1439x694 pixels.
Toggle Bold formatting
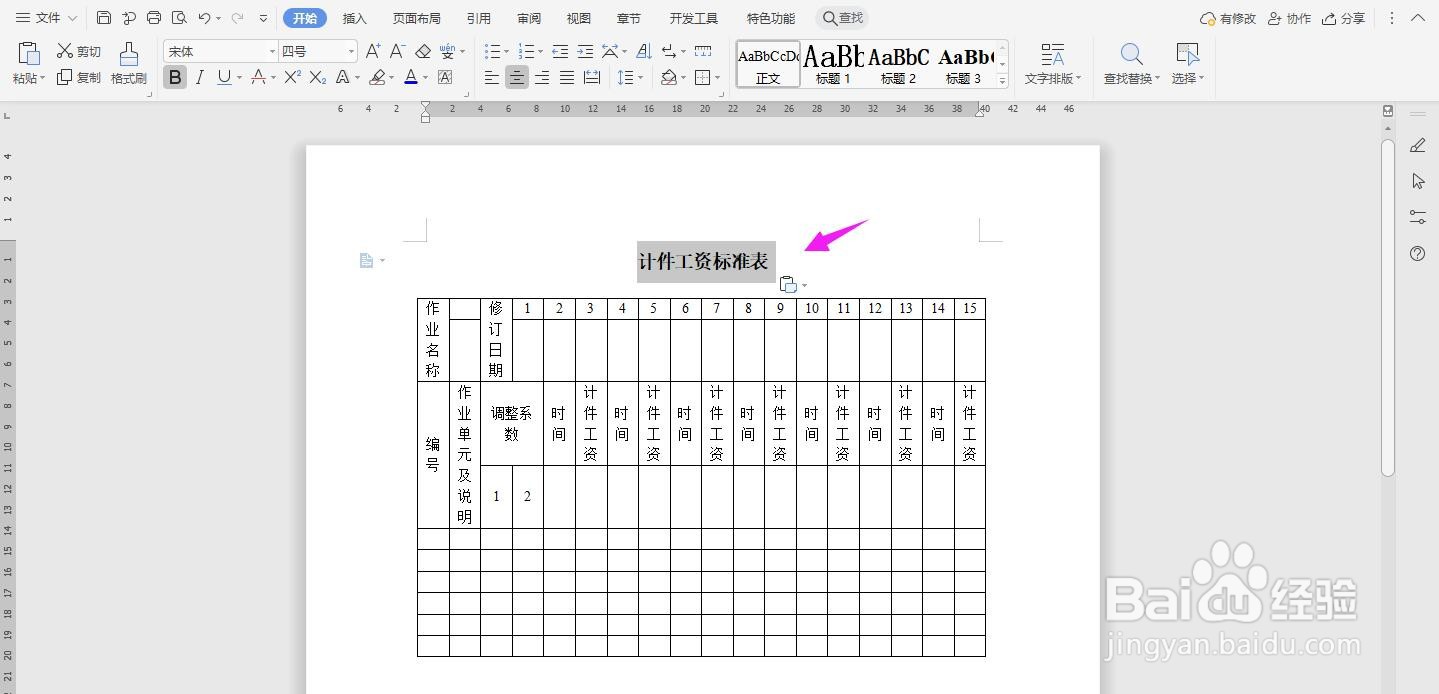coord(175,77)
